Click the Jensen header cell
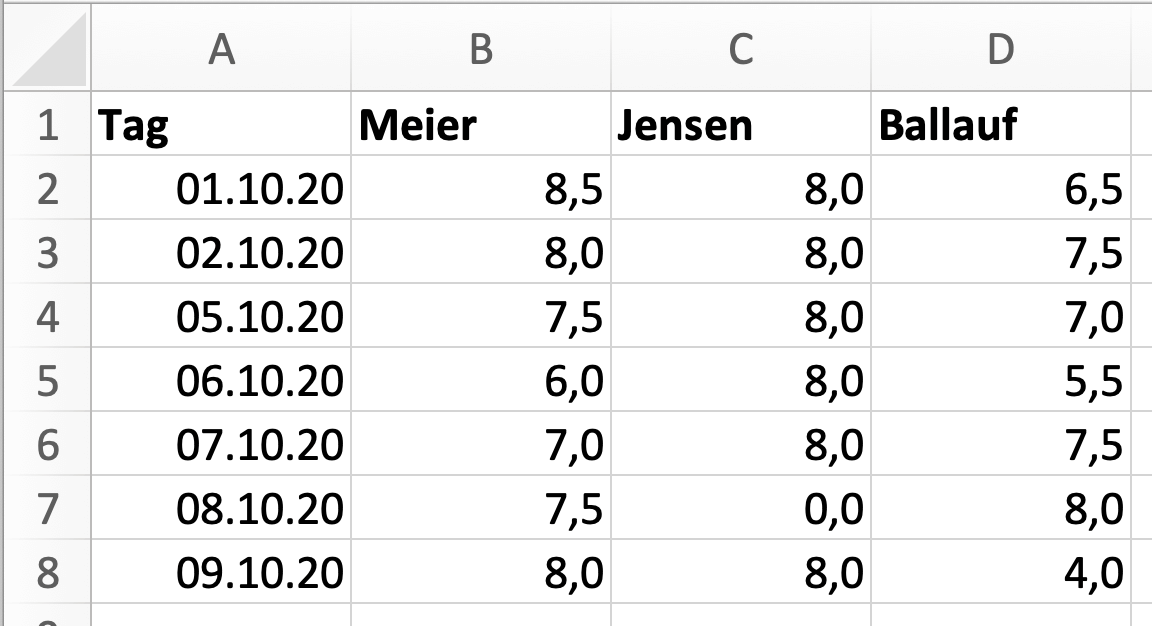The image size is (1152, 626). coord(741,123)
